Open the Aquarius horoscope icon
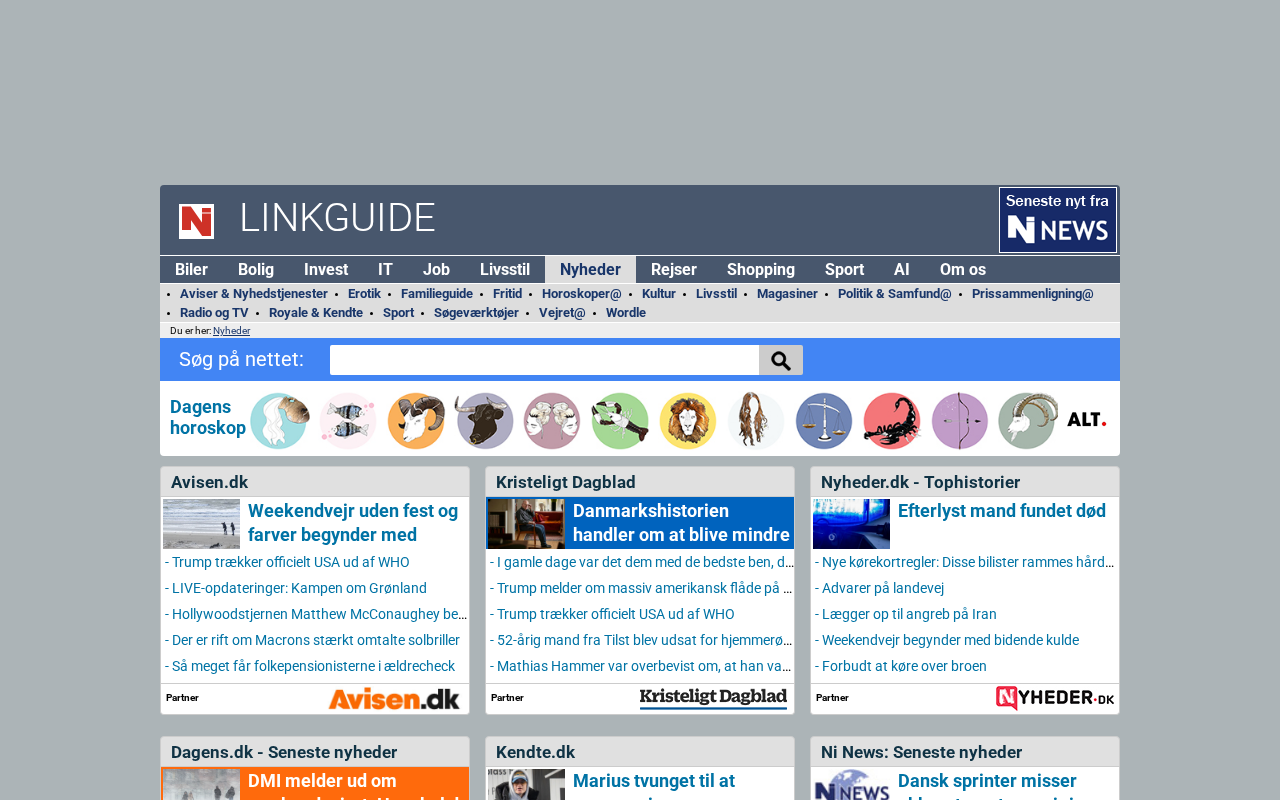The width and height of the screenshot is (1280, 800). pos(279,421)
